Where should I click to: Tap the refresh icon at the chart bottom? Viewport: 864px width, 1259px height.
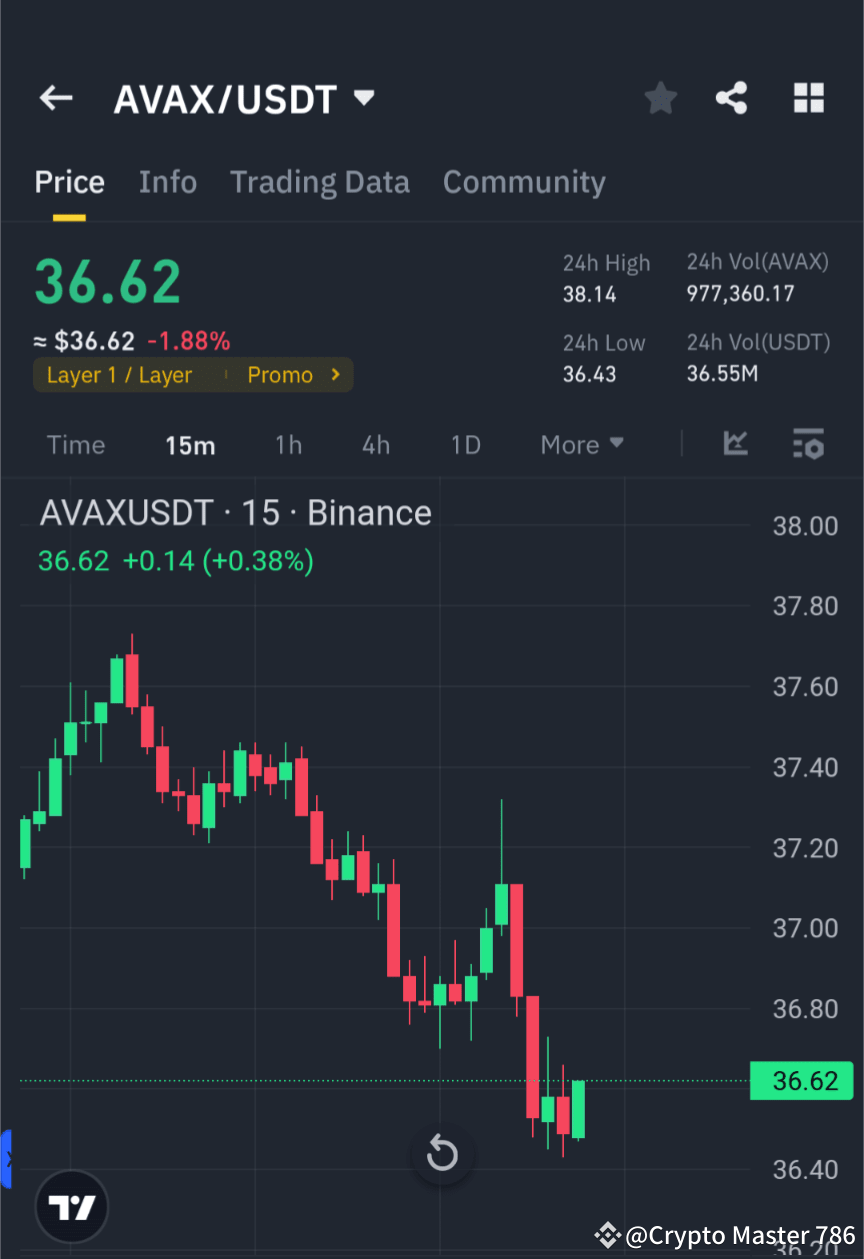pyautogui.click(x=442, y=1154)
